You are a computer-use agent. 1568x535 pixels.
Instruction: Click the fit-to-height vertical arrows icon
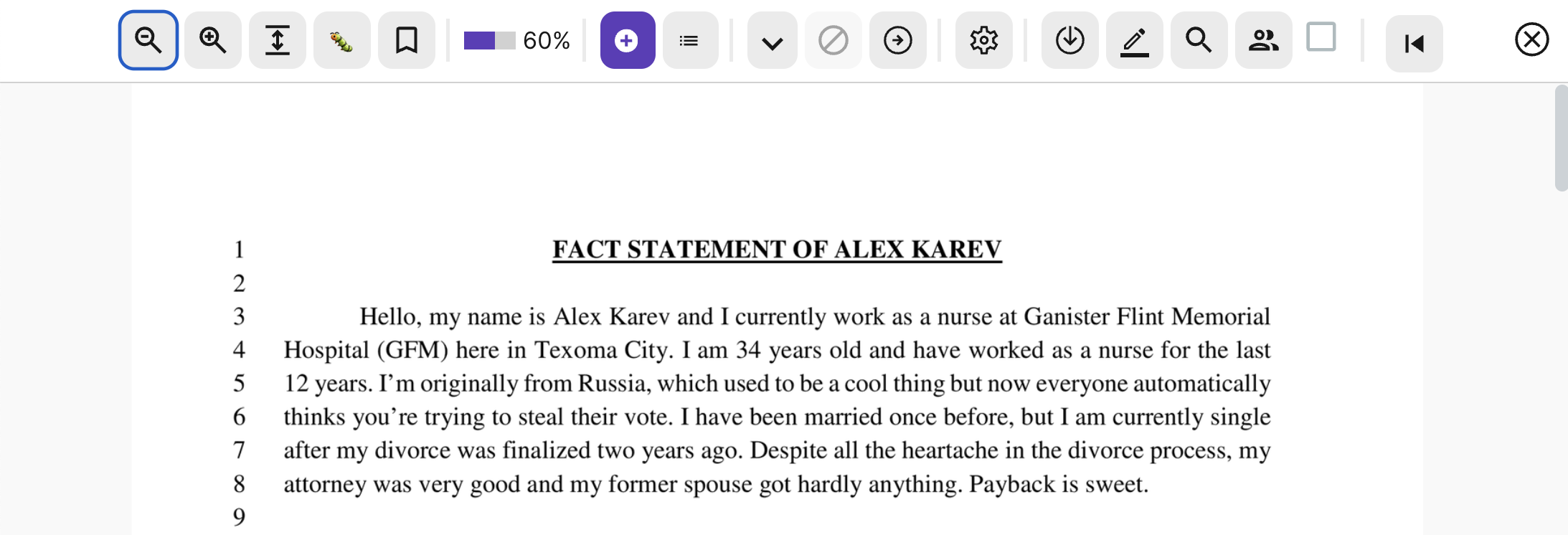click(278, 40)
